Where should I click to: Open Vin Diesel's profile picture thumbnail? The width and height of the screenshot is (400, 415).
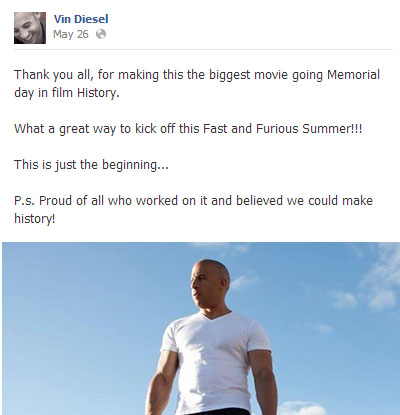tap(30, 28)
